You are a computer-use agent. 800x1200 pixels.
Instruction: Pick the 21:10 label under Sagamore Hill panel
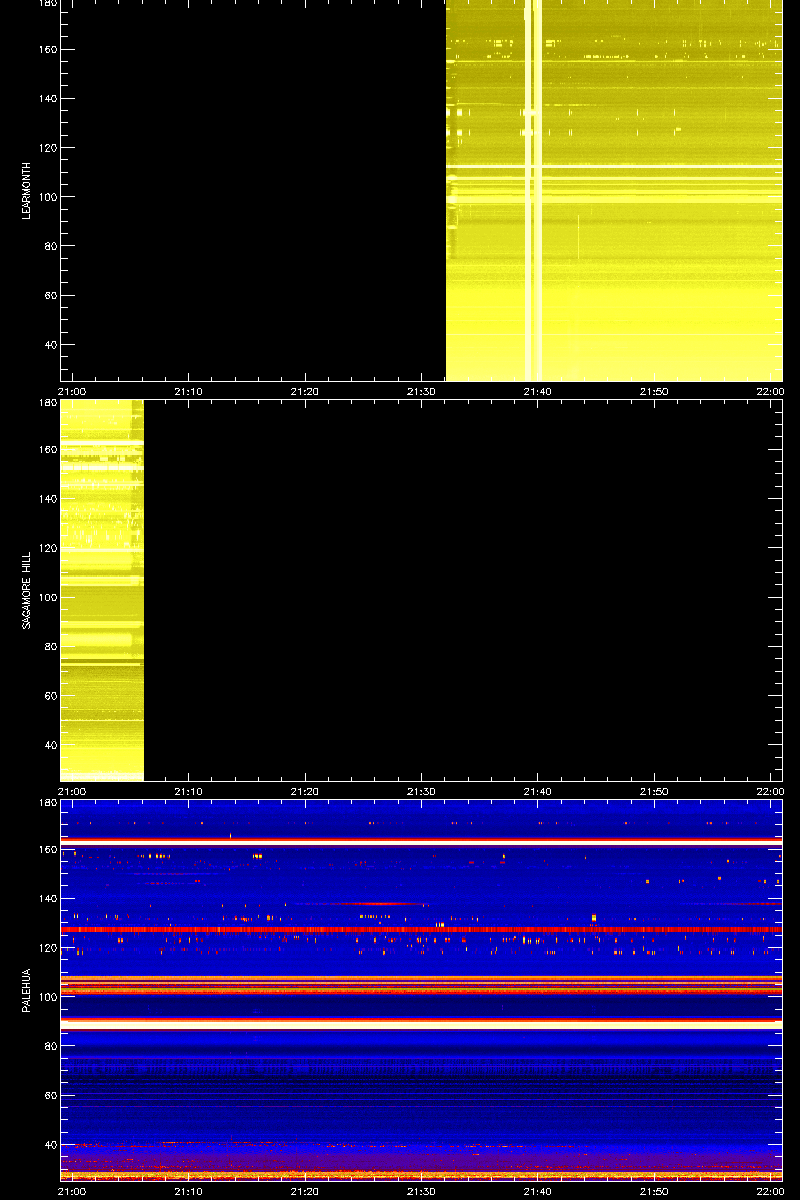point(189,791)
